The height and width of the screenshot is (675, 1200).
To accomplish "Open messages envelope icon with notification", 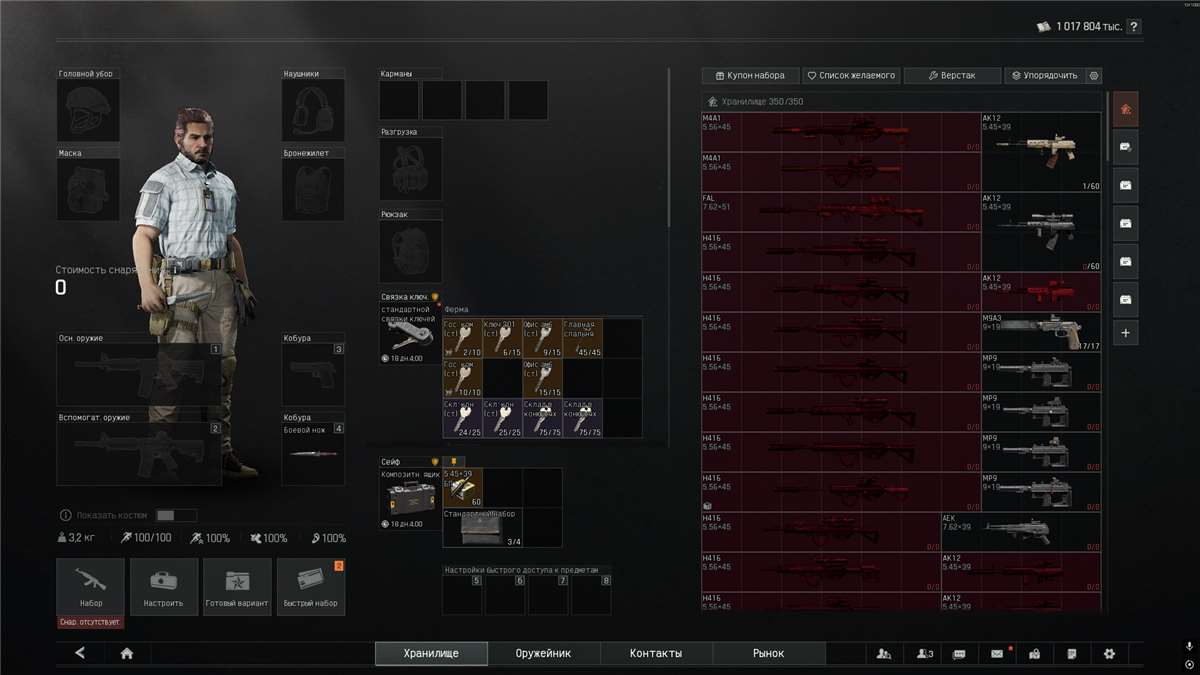I will 997,653.
